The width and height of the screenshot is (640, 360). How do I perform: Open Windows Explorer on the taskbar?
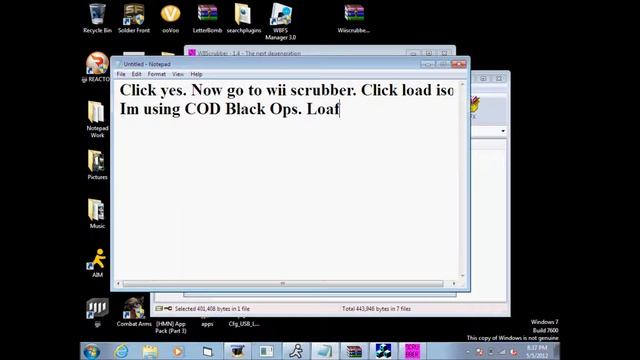pos(150,351)
